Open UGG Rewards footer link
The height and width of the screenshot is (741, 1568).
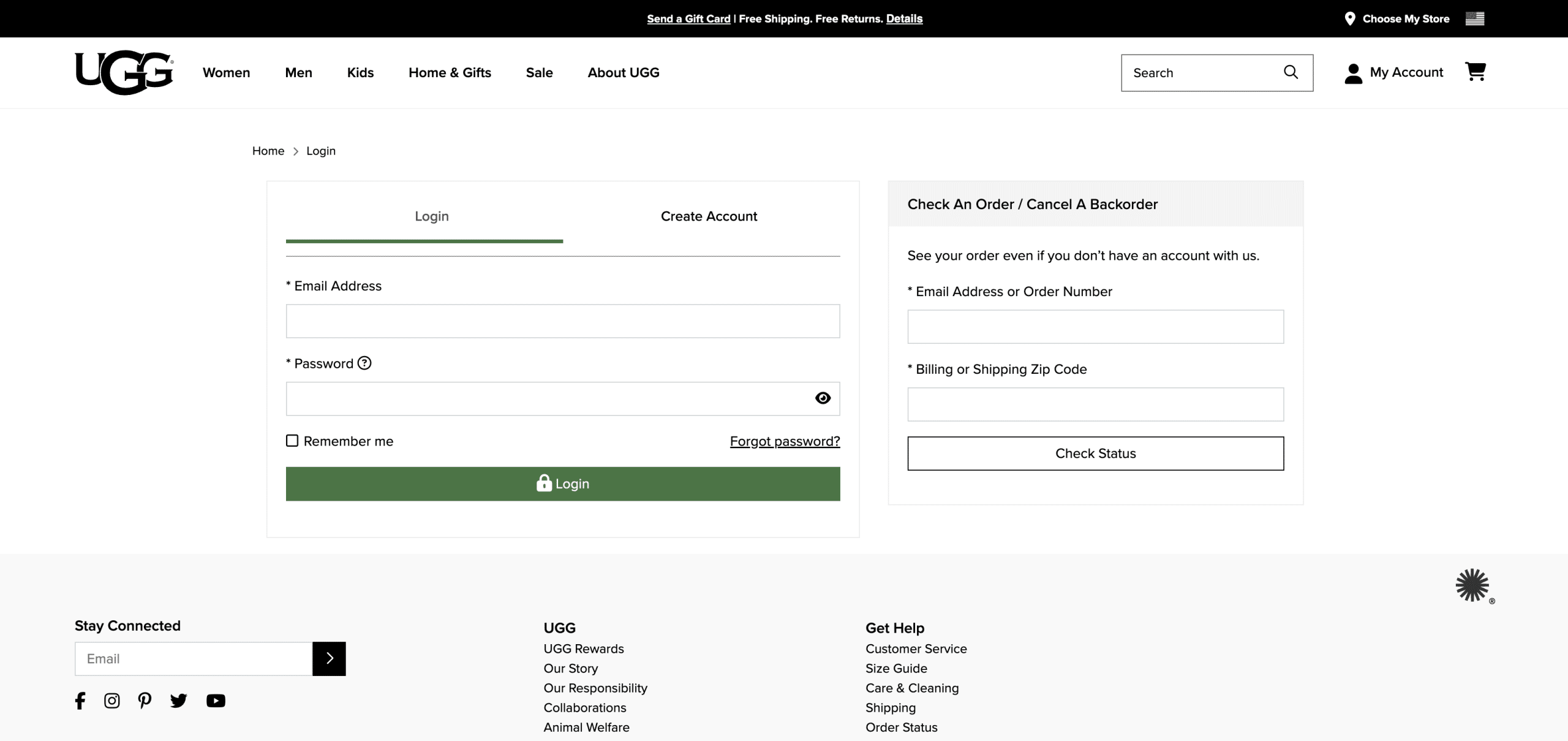tap(584, 648)
